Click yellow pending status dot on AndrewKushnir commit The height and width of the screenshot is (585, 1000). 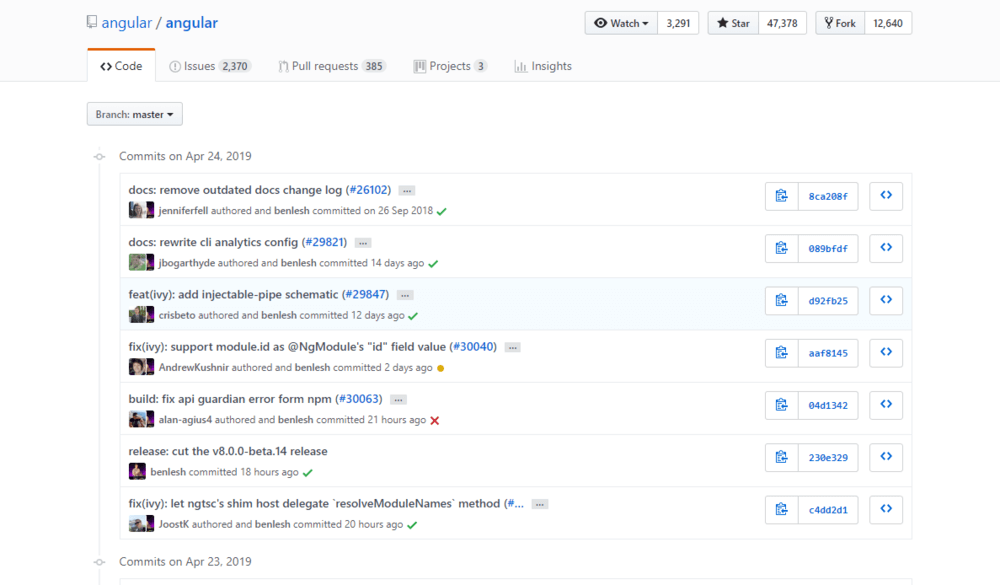(x=440, y=368)
